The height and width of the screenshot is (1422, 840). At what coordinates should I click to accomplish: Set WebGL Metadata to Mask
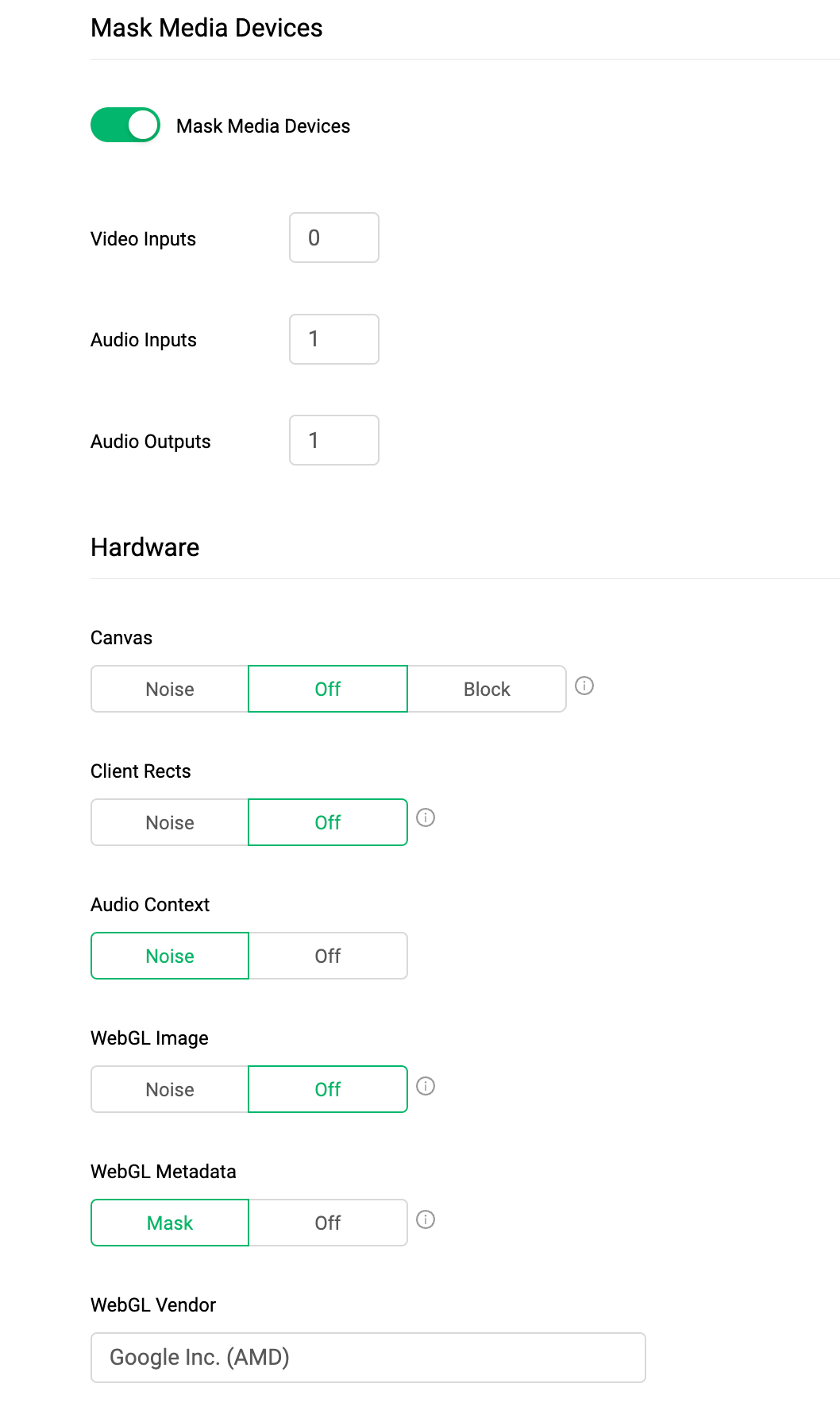click(170, 1223)
